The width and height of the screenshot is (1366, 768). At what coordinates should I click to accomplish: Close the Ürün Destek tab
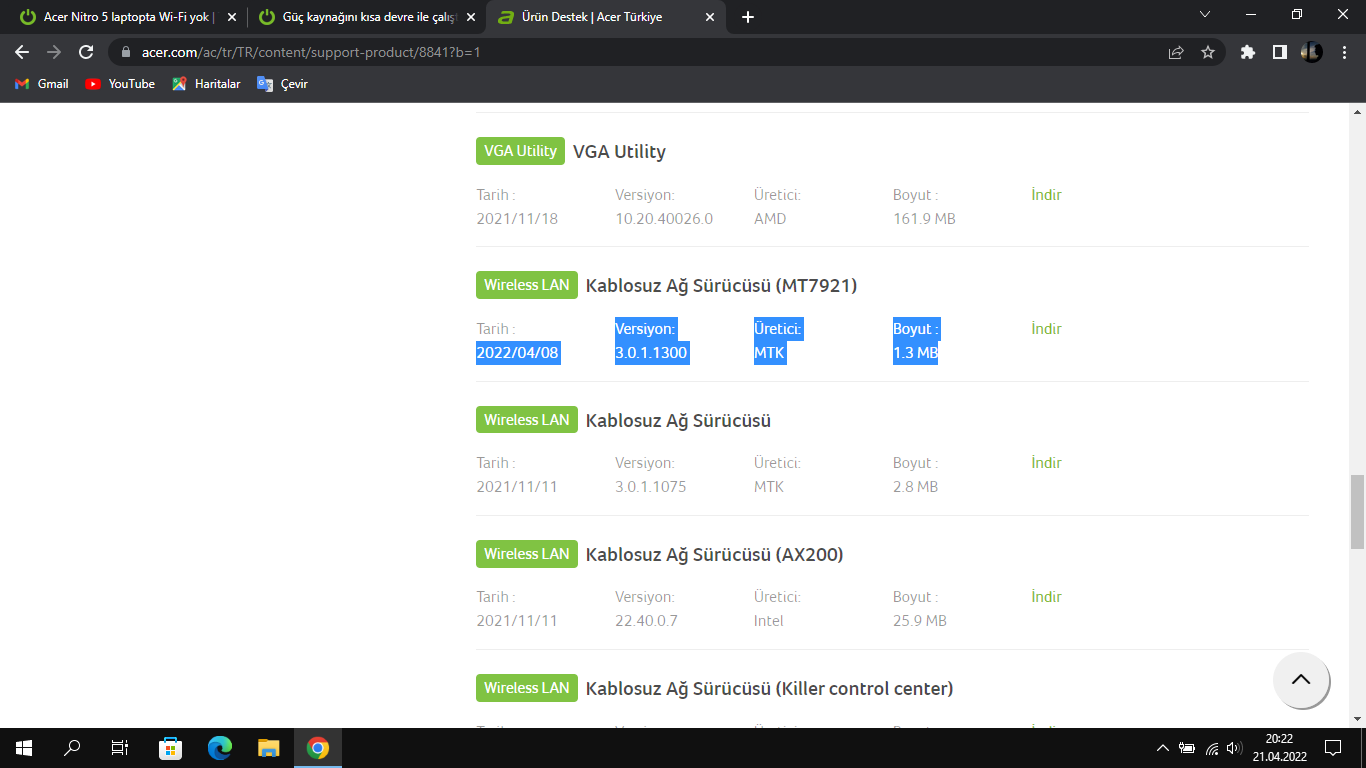(x=710, y=17)
